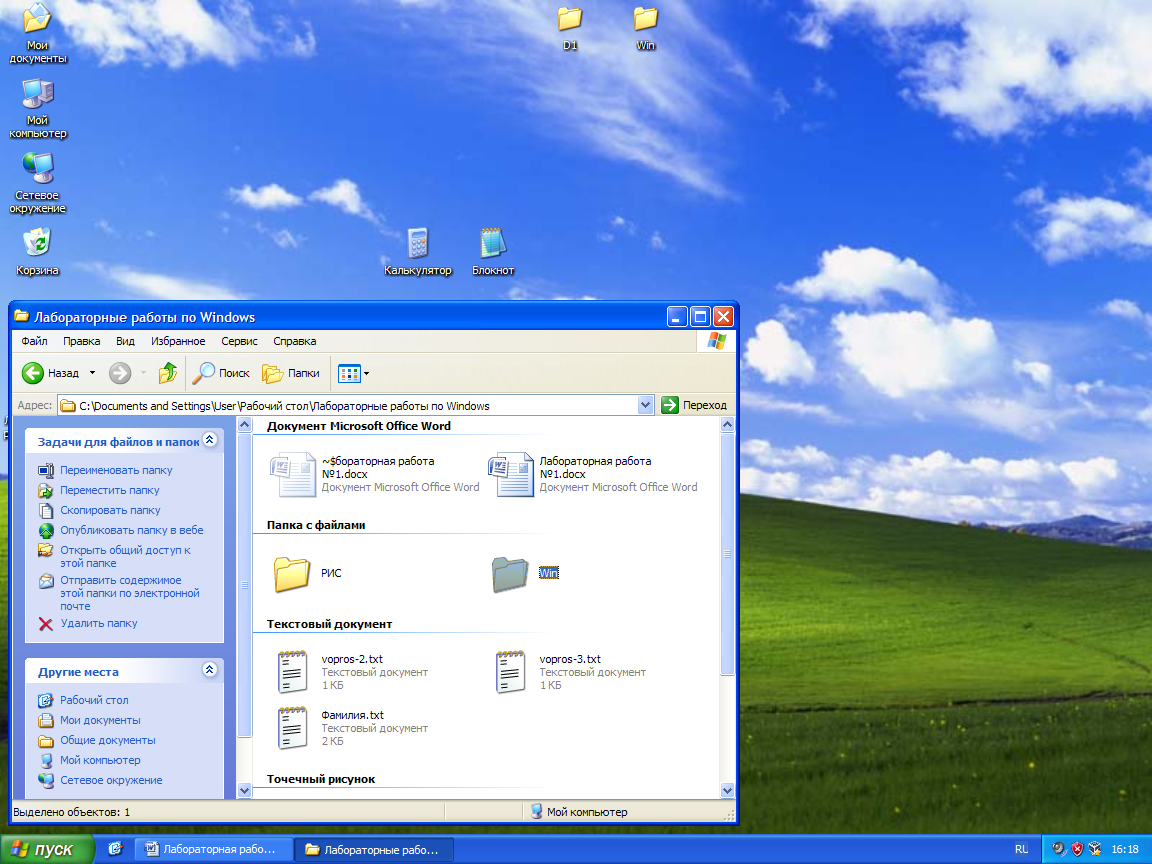Select vopros-2.txt file
This screenshot has width=1152, height=864.
(352, 672)
